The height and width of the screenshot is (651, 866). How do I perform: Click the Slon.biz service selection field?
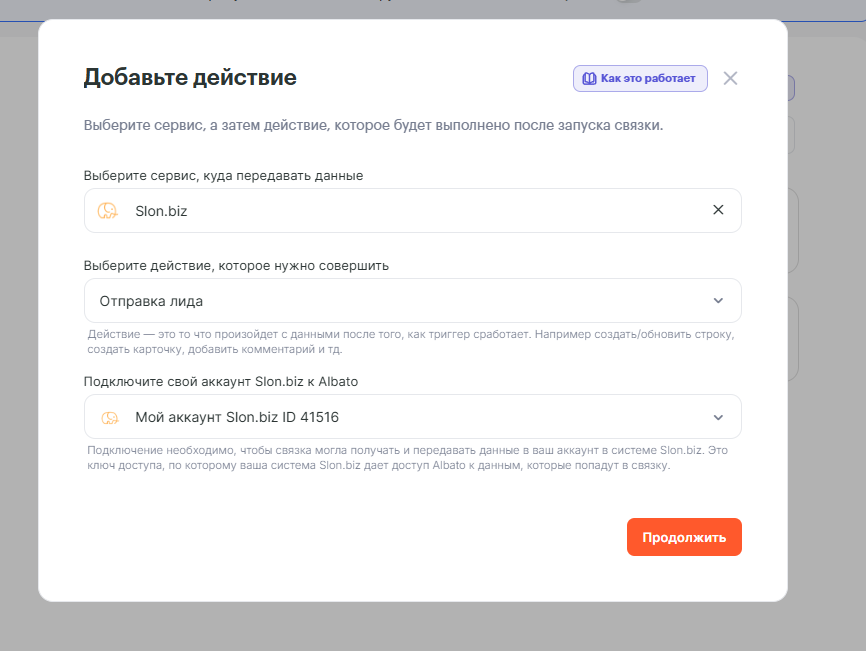tap(400, 211)
